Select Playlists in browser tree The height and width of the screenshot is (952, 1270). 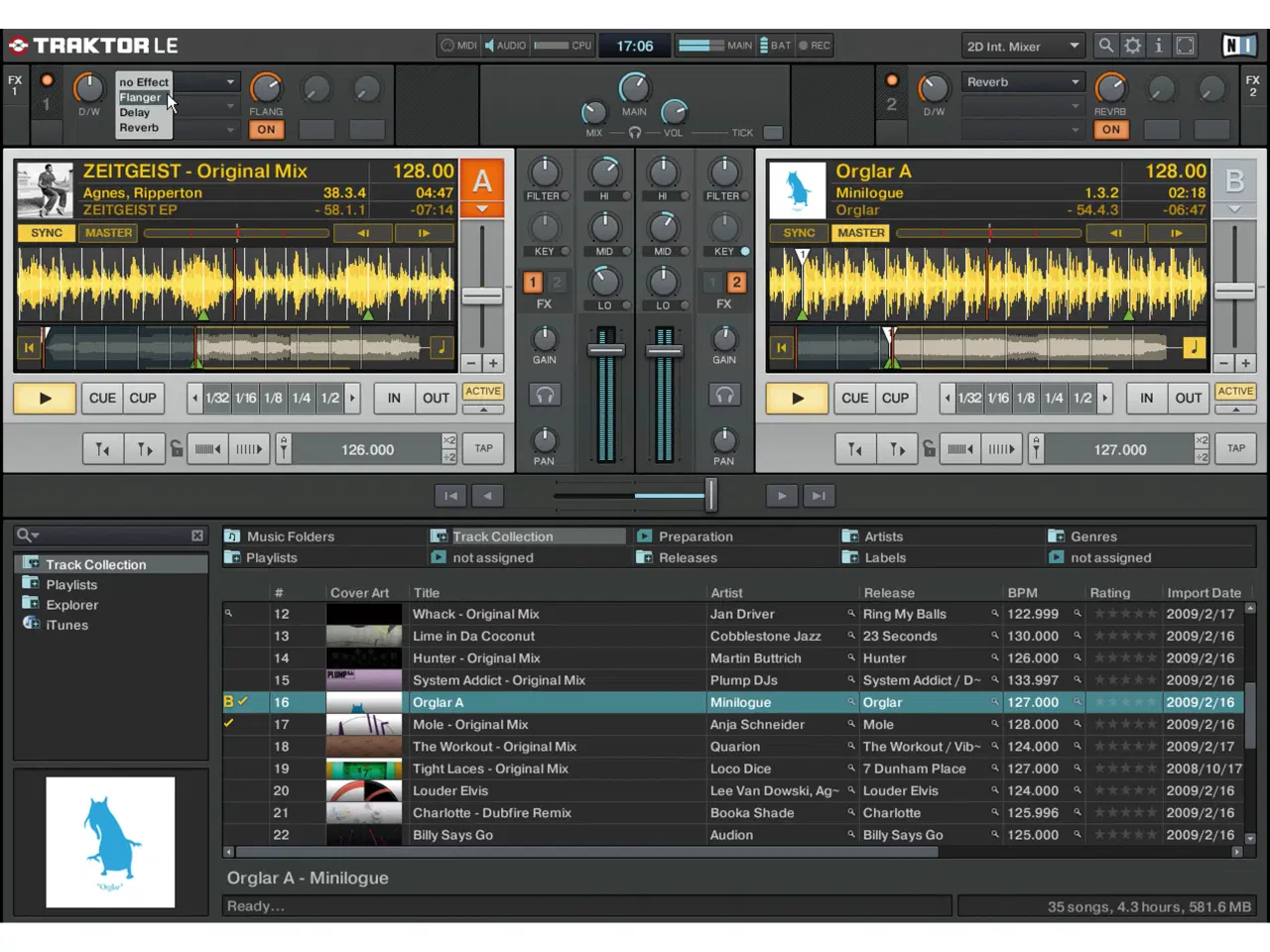tap(71, 585)
